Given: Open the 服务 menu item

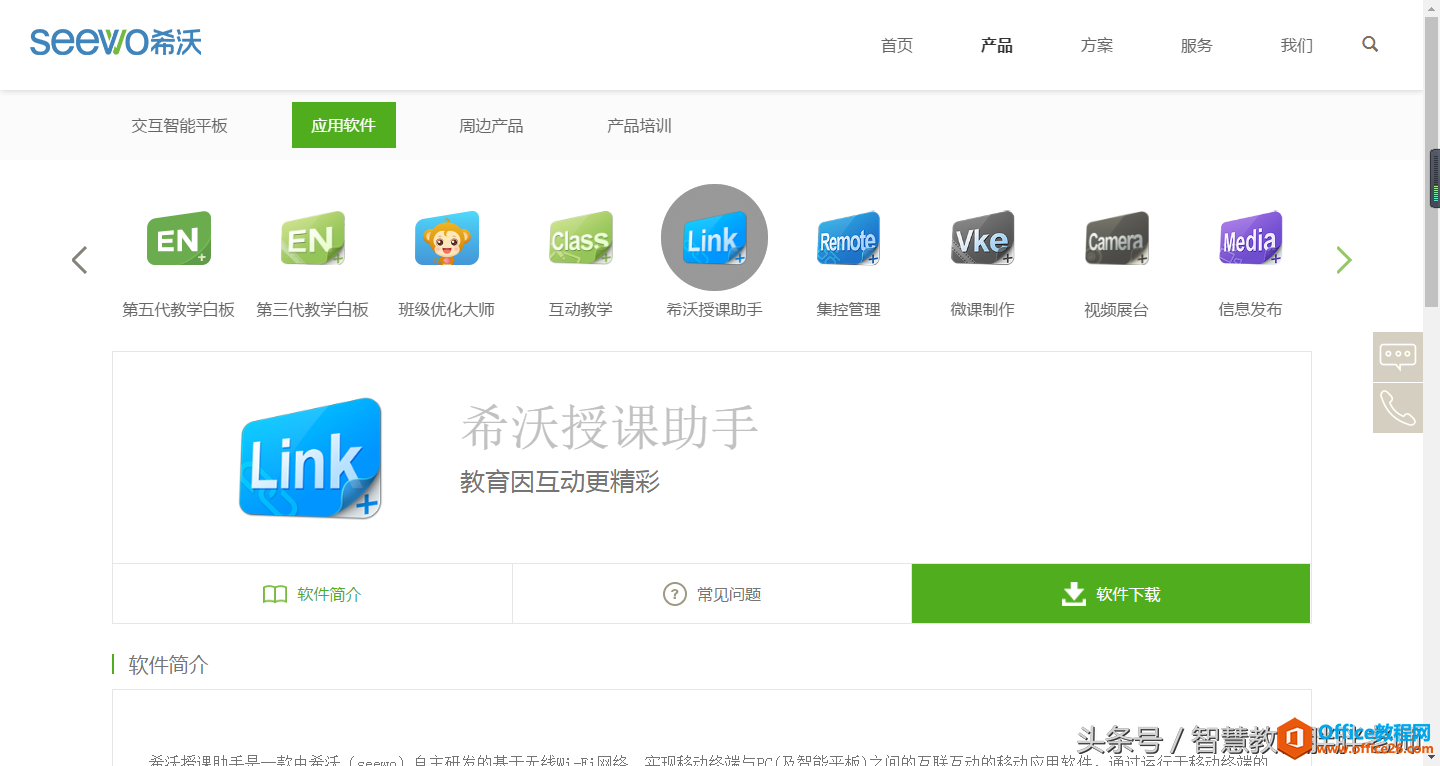Looking at the screenshot, I should 1197,45.
